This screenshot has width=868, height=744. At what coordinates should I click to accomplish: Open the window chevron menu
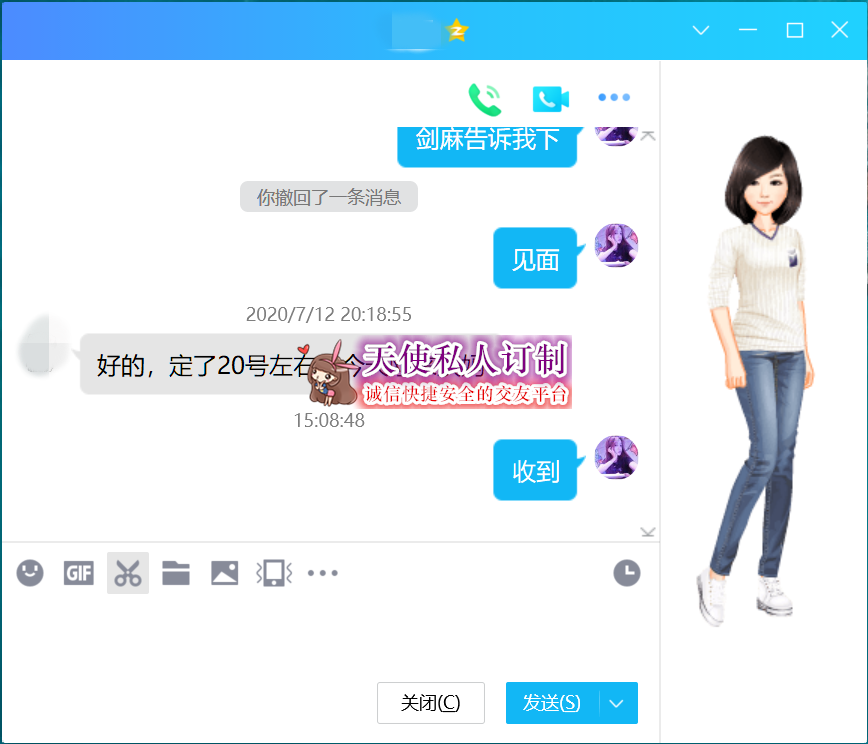(x=700, y=31)
